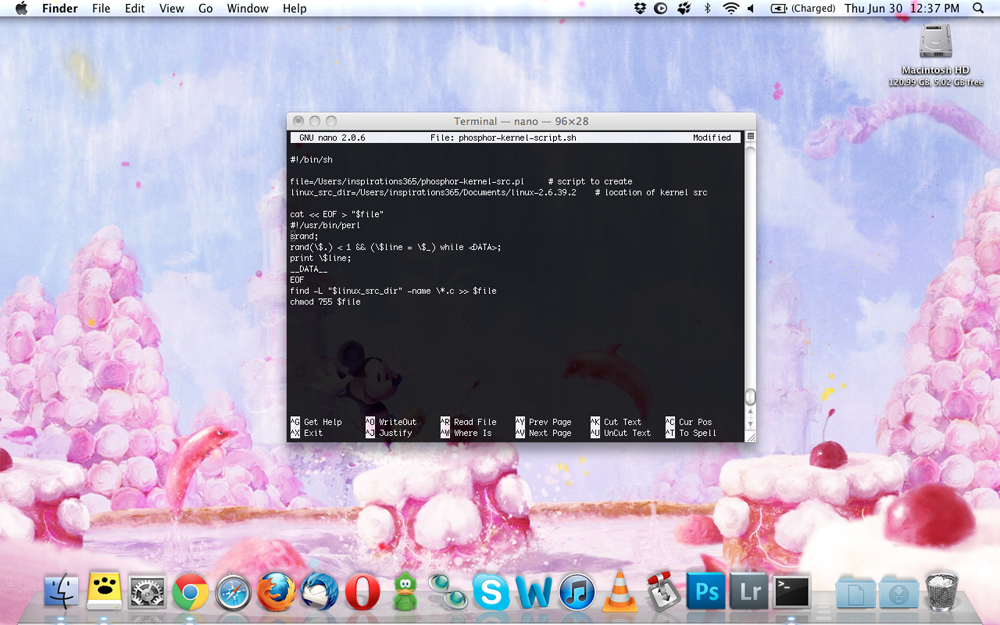
Task: Open the Help menu
Action: (295, 8)
